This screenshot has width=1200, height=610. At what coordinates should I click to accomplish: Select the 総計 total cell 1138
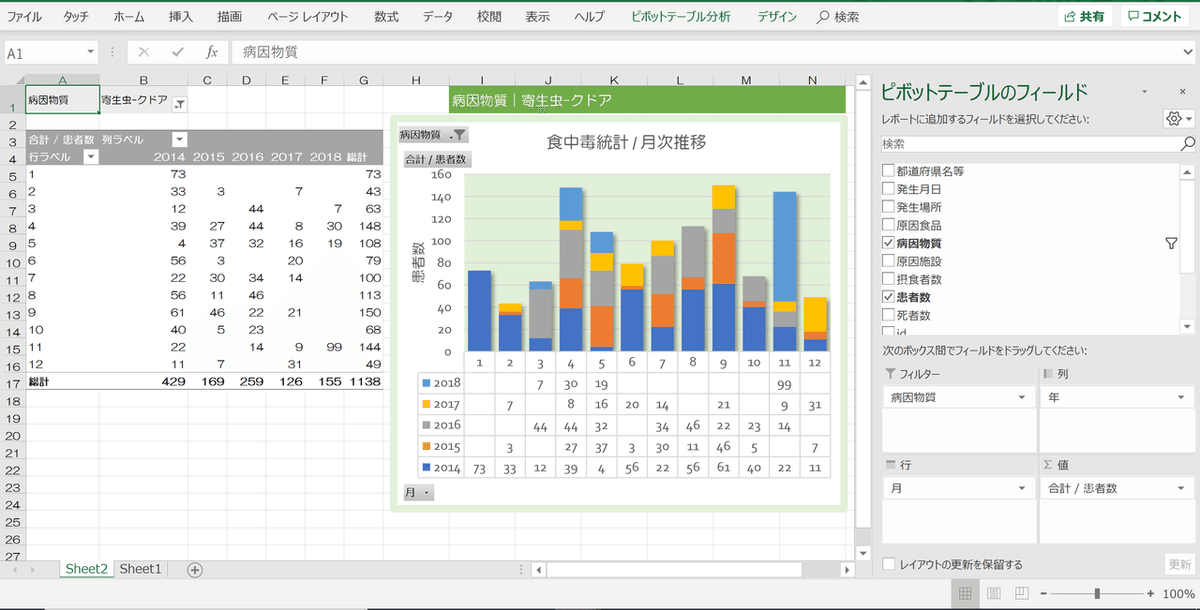(x=364, y=382)
